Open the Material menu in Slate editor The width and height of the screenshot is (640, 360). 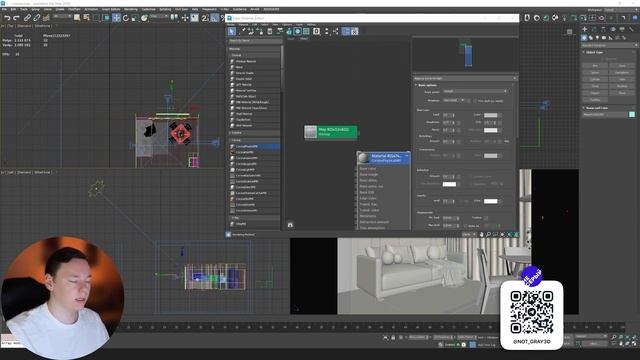coord(243,24)
